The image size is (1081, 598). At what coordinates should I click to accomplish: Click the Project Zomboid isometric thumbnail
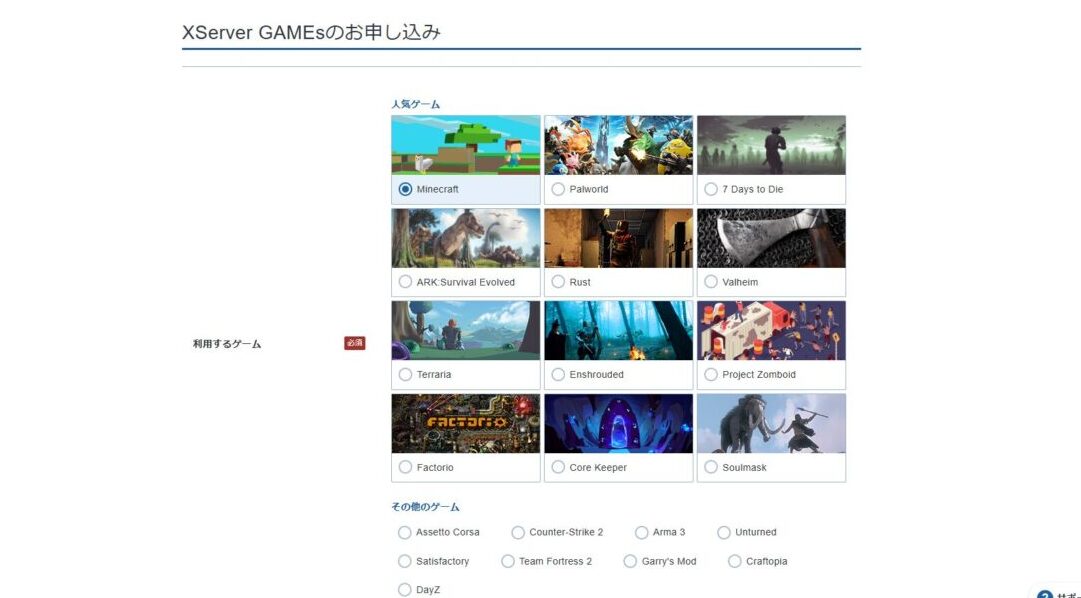click(771, 330)
